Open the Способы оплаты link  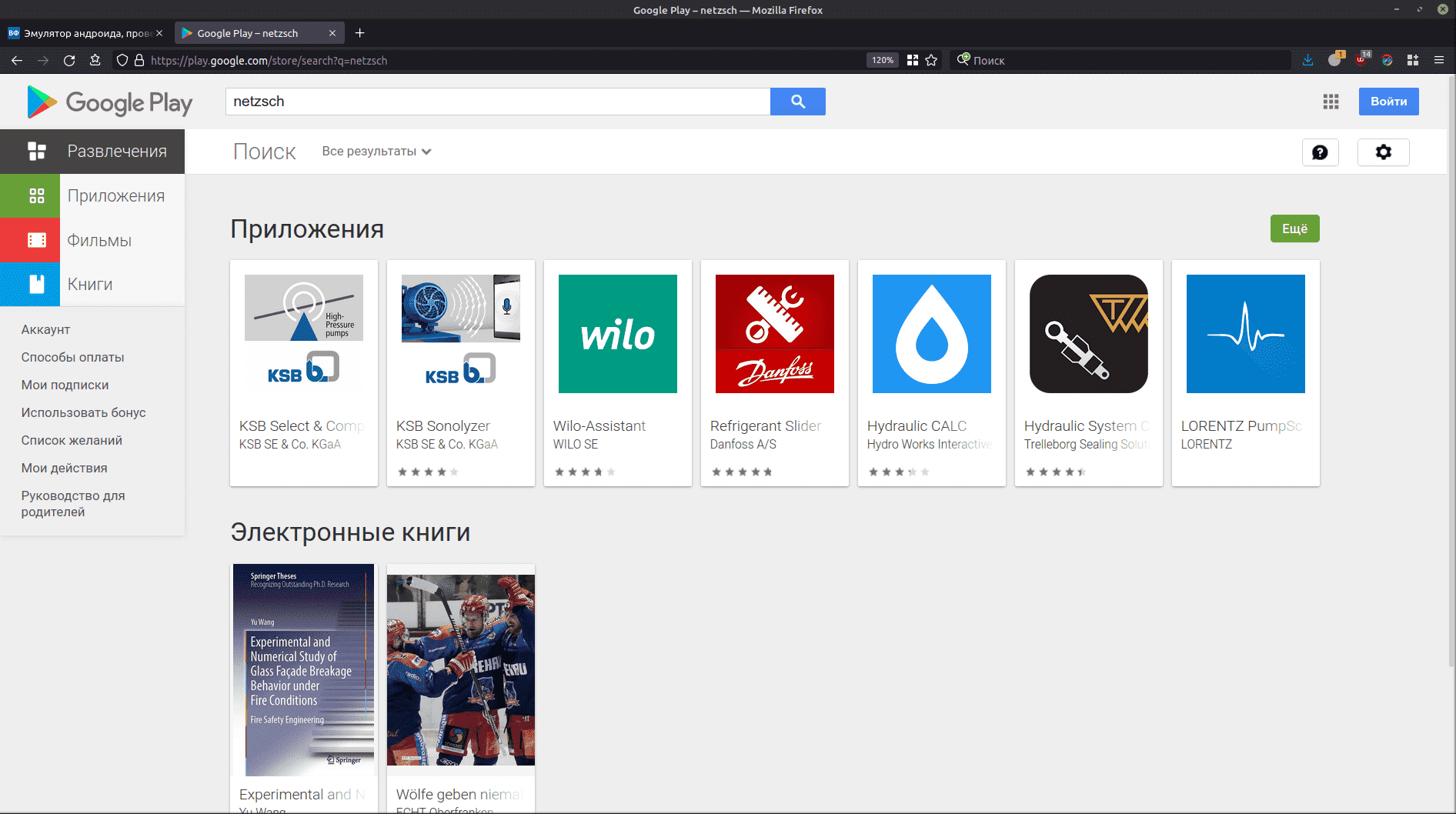click(x=73, y=357)
